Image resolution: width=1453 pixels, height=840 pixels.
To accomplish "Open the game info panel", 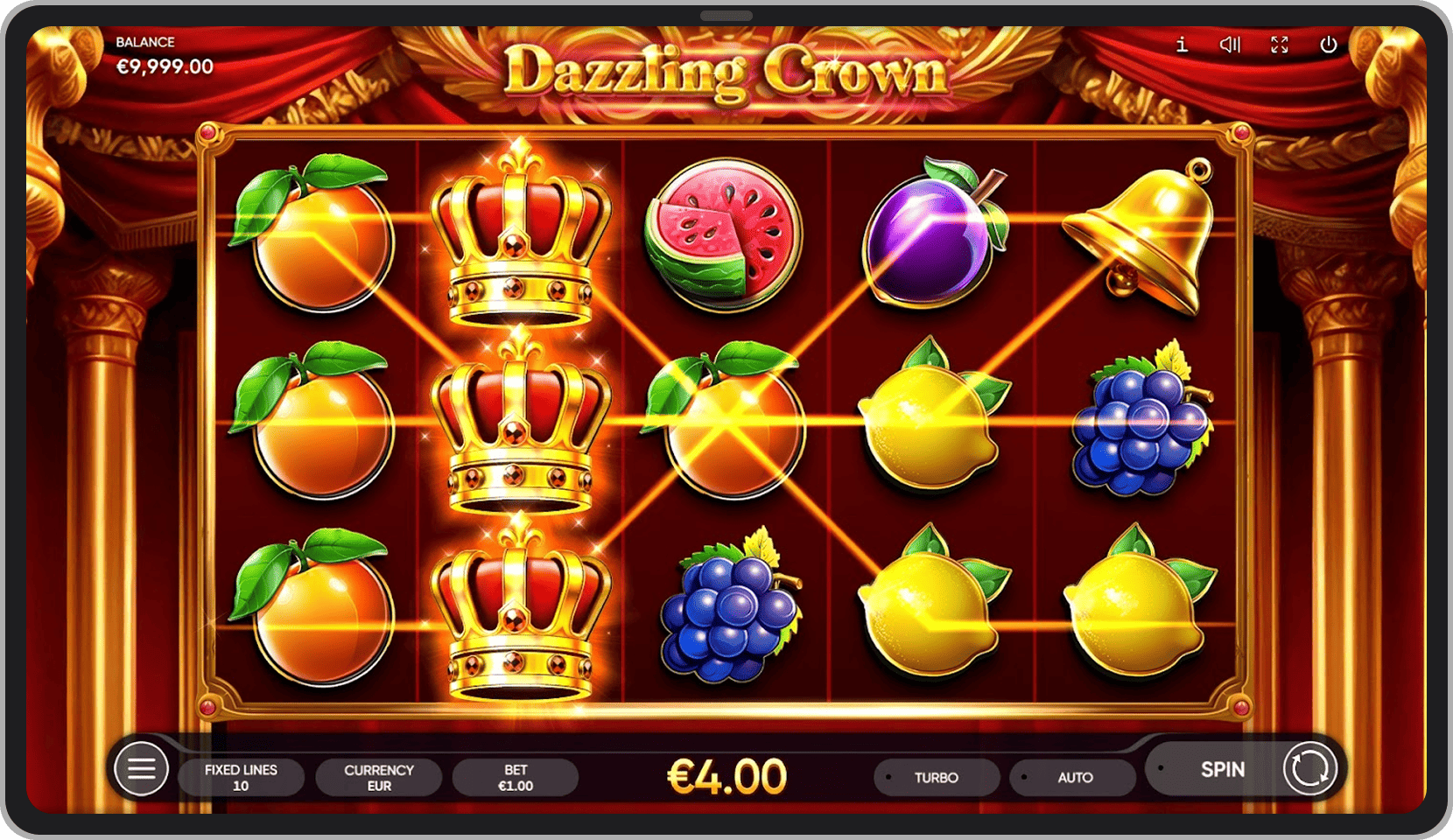I will tap(1182, 45).
